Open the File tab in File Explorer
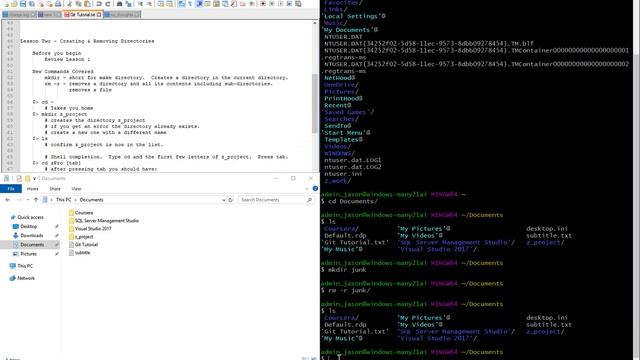 (x=11, y=189)
